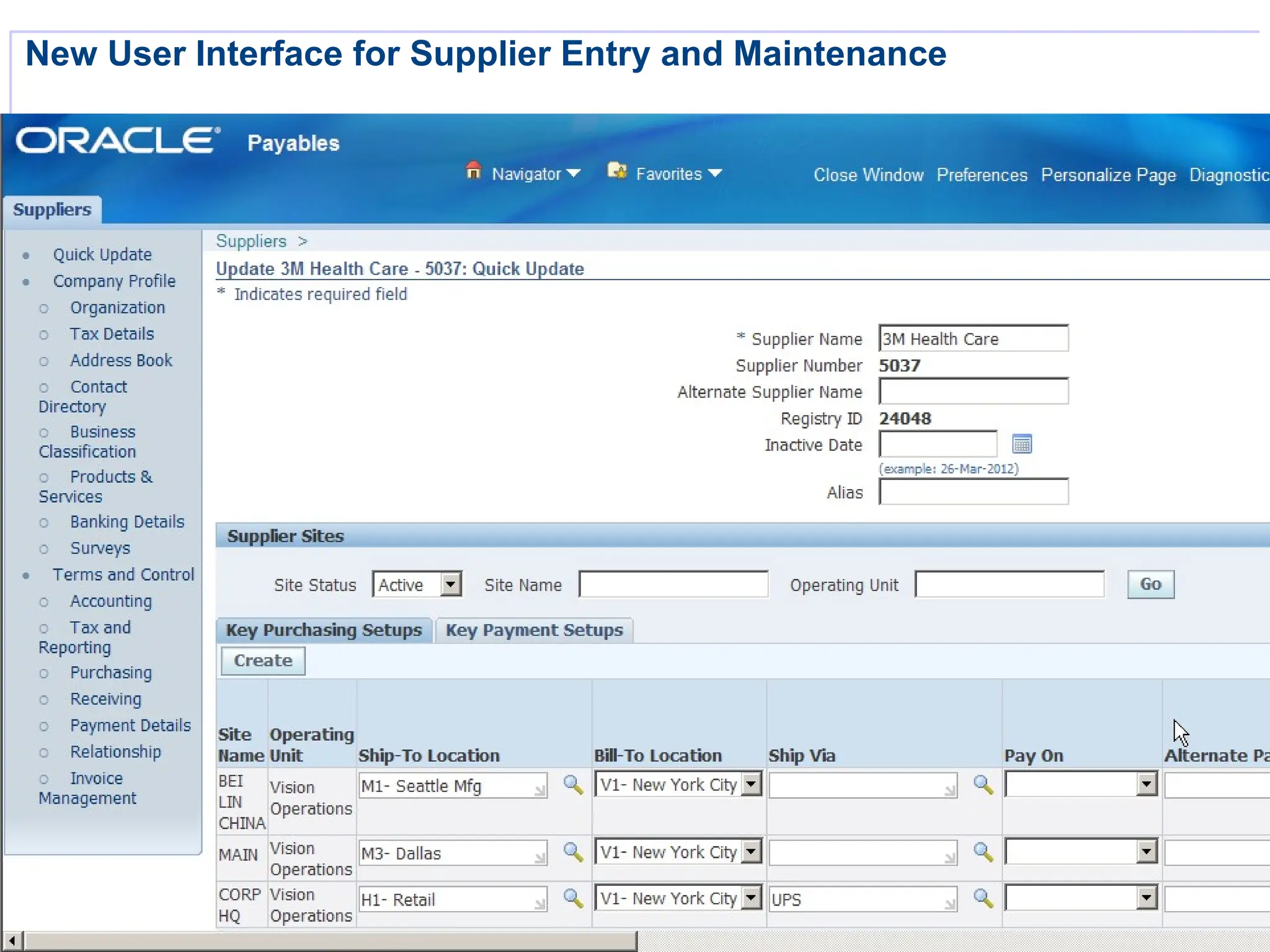Click the Close Window link
Screen dimensions: 1270x952
pyautogui.click(x=868, y=175)
